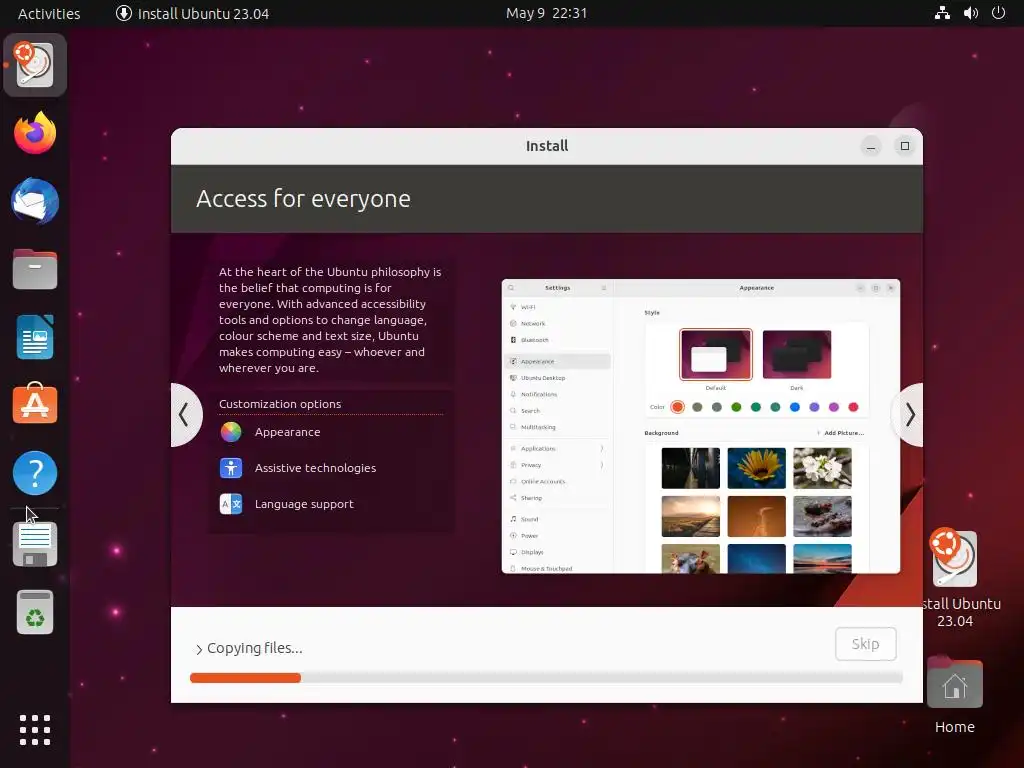The image size is (1024, 768).
Task: Select the Default style thumbnail
Action: (x=716, y=355)
